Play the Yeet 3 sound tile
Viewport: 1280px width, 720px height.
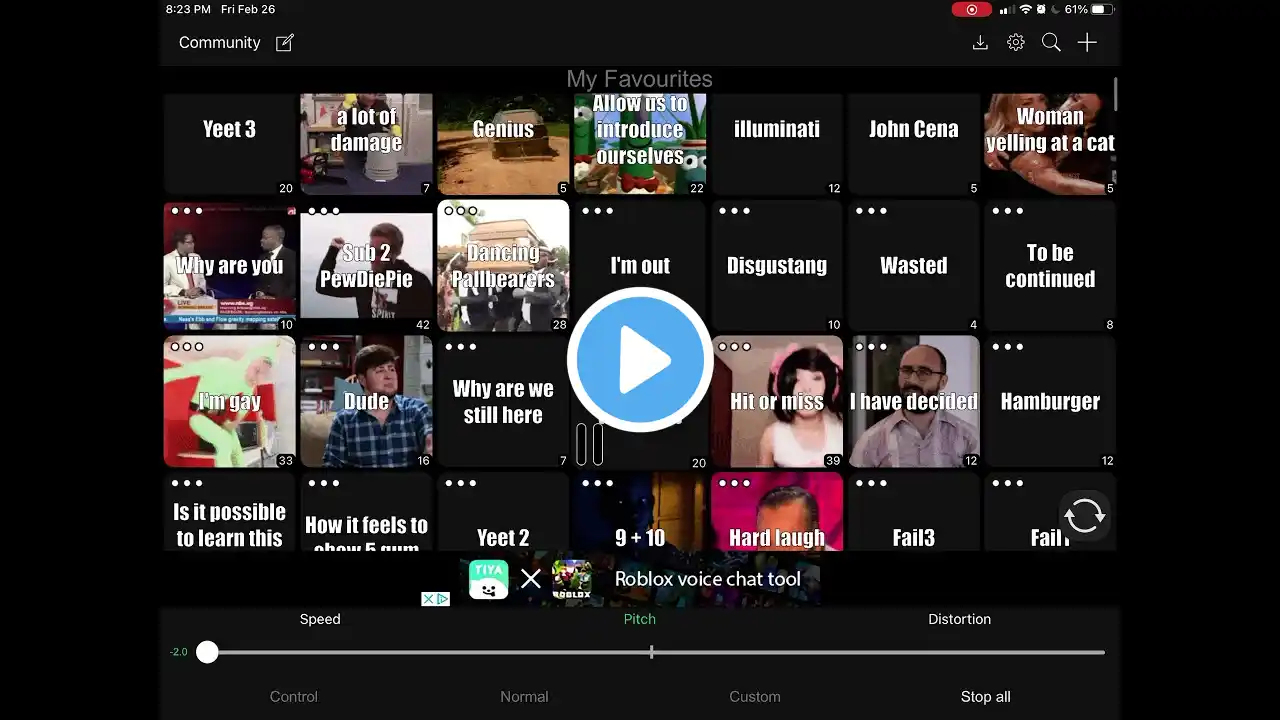[229, 143]
